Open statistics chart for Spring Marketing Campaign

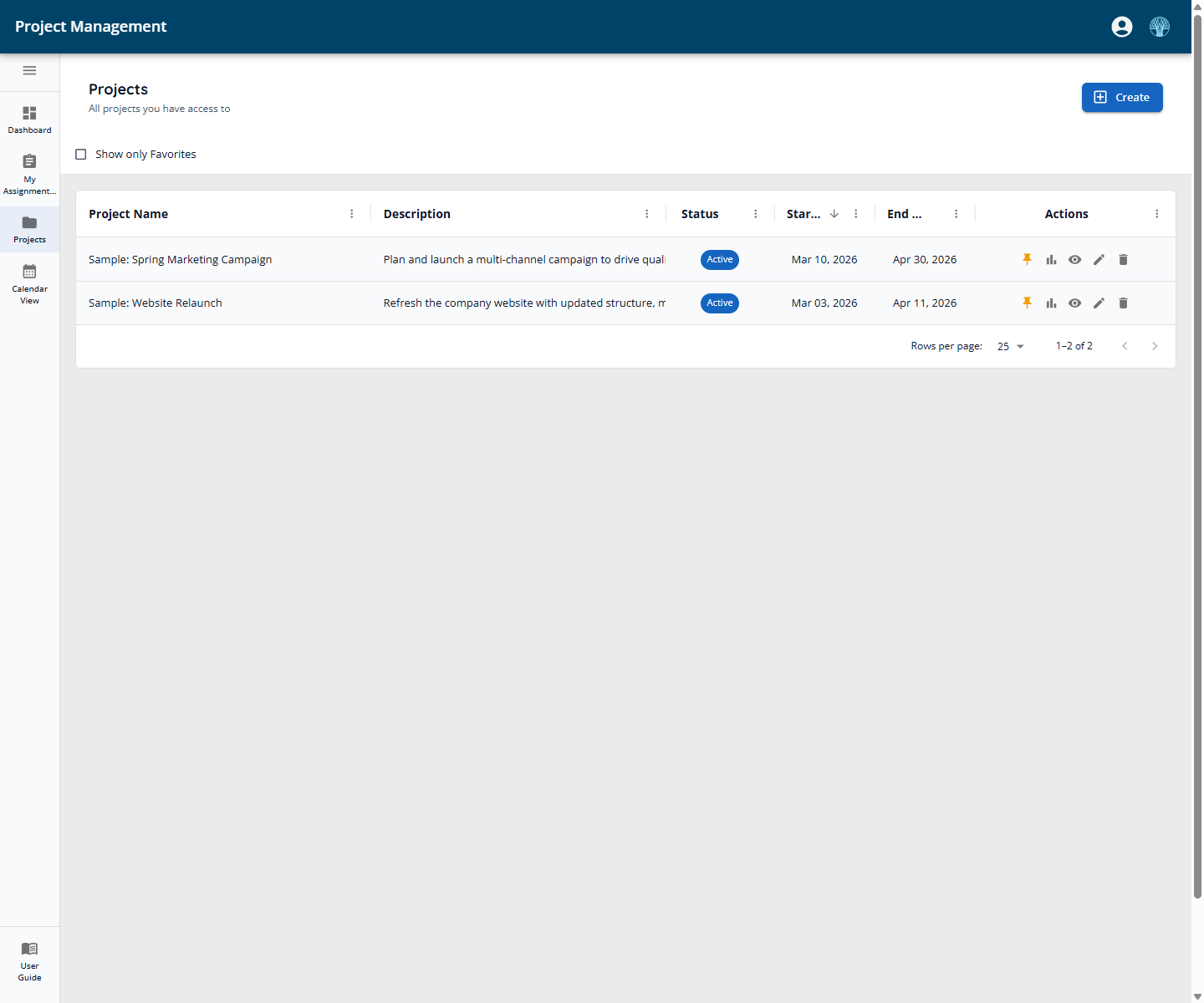point(1051,260)
